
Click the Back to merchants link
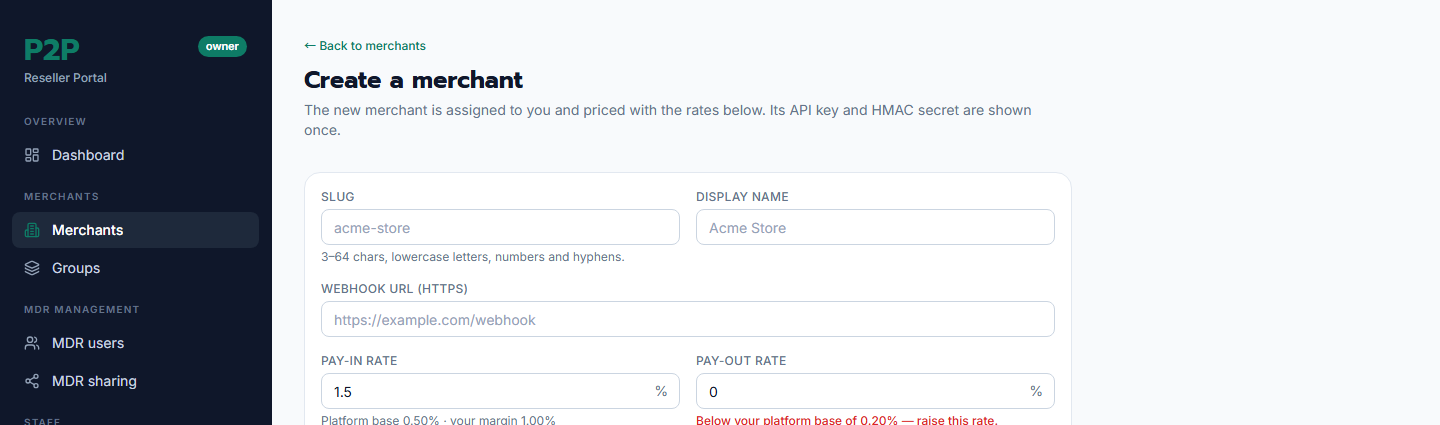coord(365,46)
